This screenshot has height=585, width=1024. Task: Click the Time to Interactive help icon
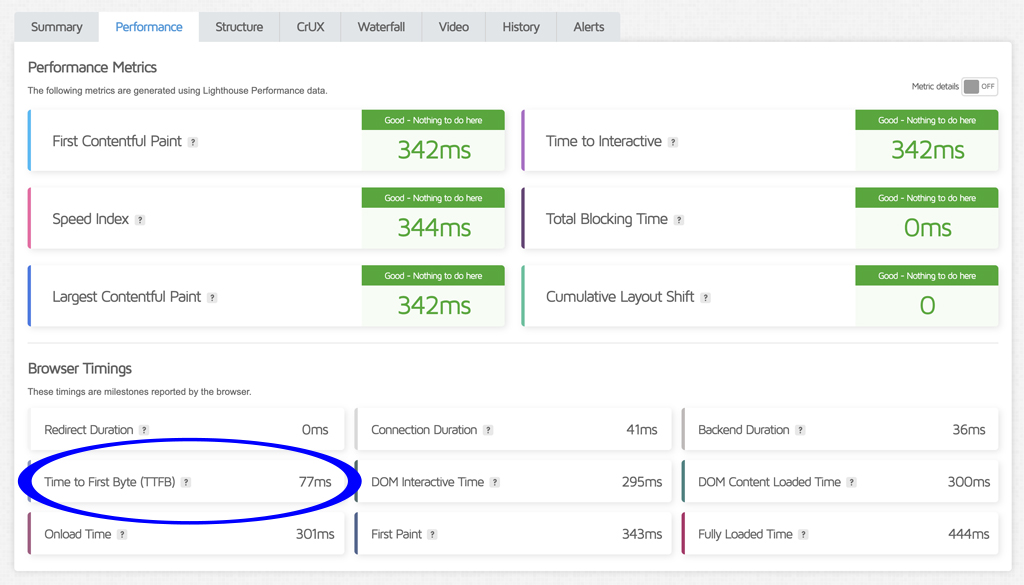point(673,142)
